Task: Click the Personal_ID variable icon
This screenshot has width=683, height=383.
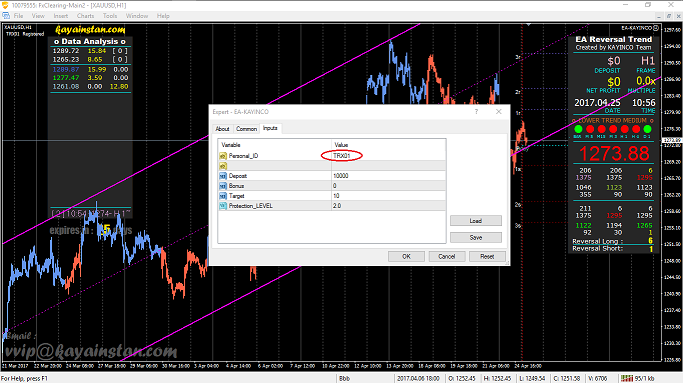Action: (x=223, y=156)
